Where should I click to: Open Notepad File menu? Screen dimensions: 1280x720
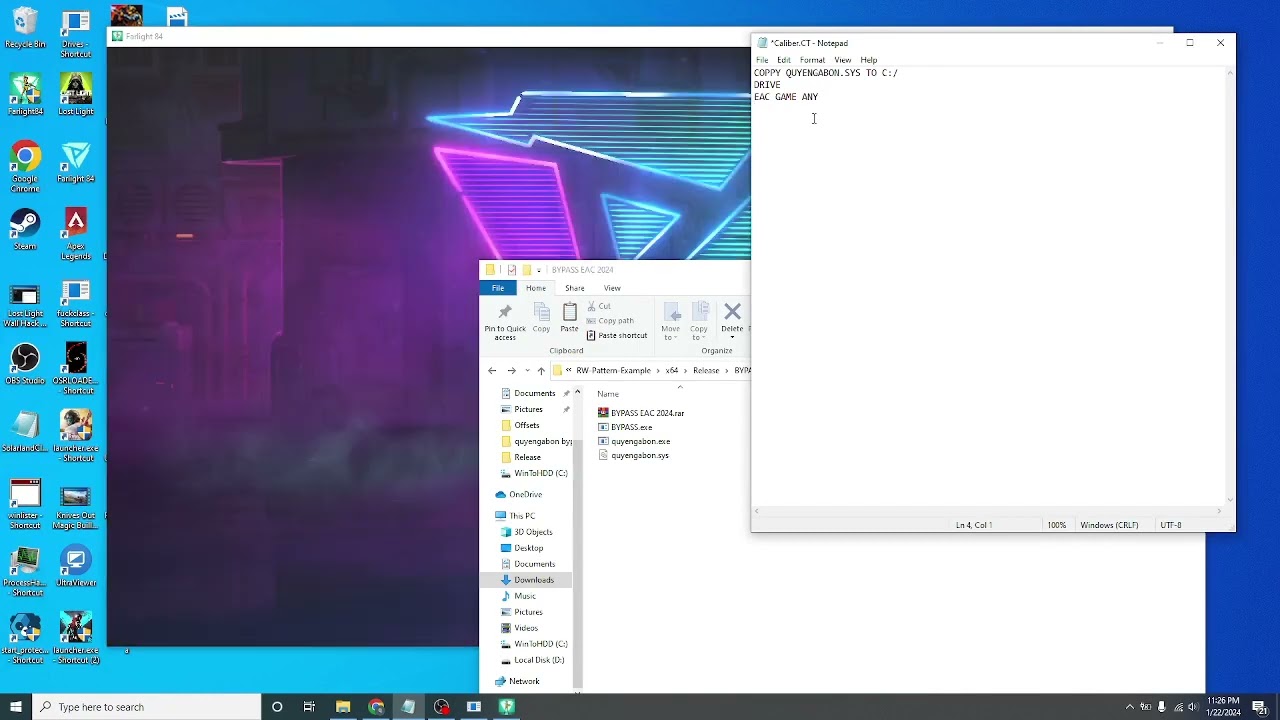pos(762,60)
